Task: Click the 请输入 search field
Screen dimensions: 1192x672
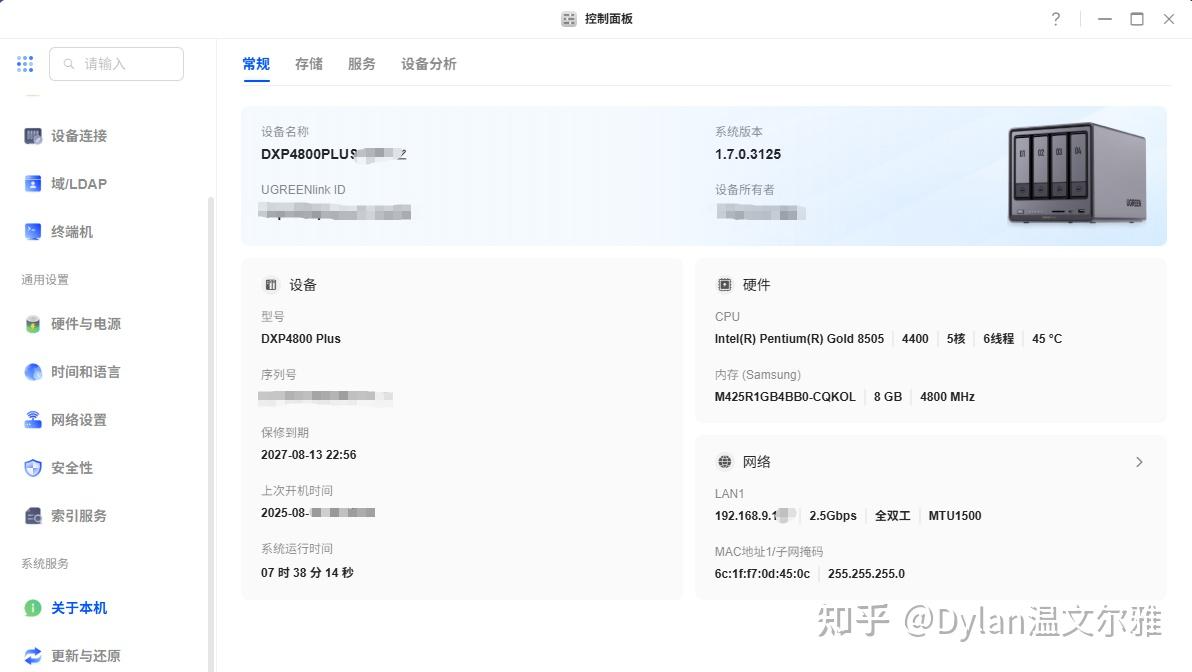Action: (116, 63)
